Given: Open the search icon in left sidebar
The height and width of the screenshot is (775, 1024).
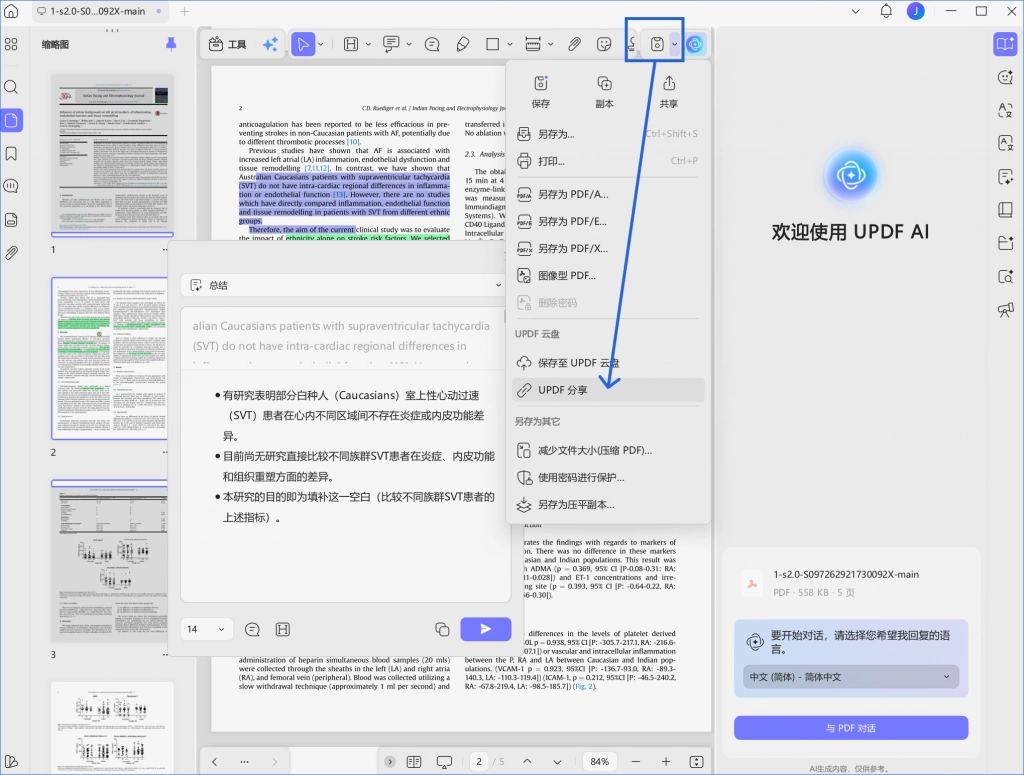Looking at the screenshot, I should tap(11, 87).
